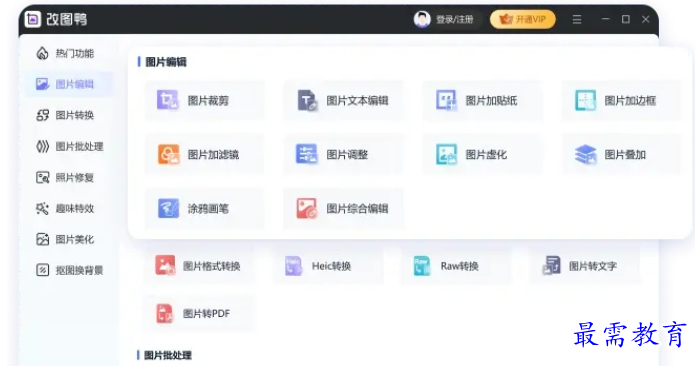Screen dimensions: 695x366
Task: Open 图片叠加 layers icon
Action: (x=586, y=154)
